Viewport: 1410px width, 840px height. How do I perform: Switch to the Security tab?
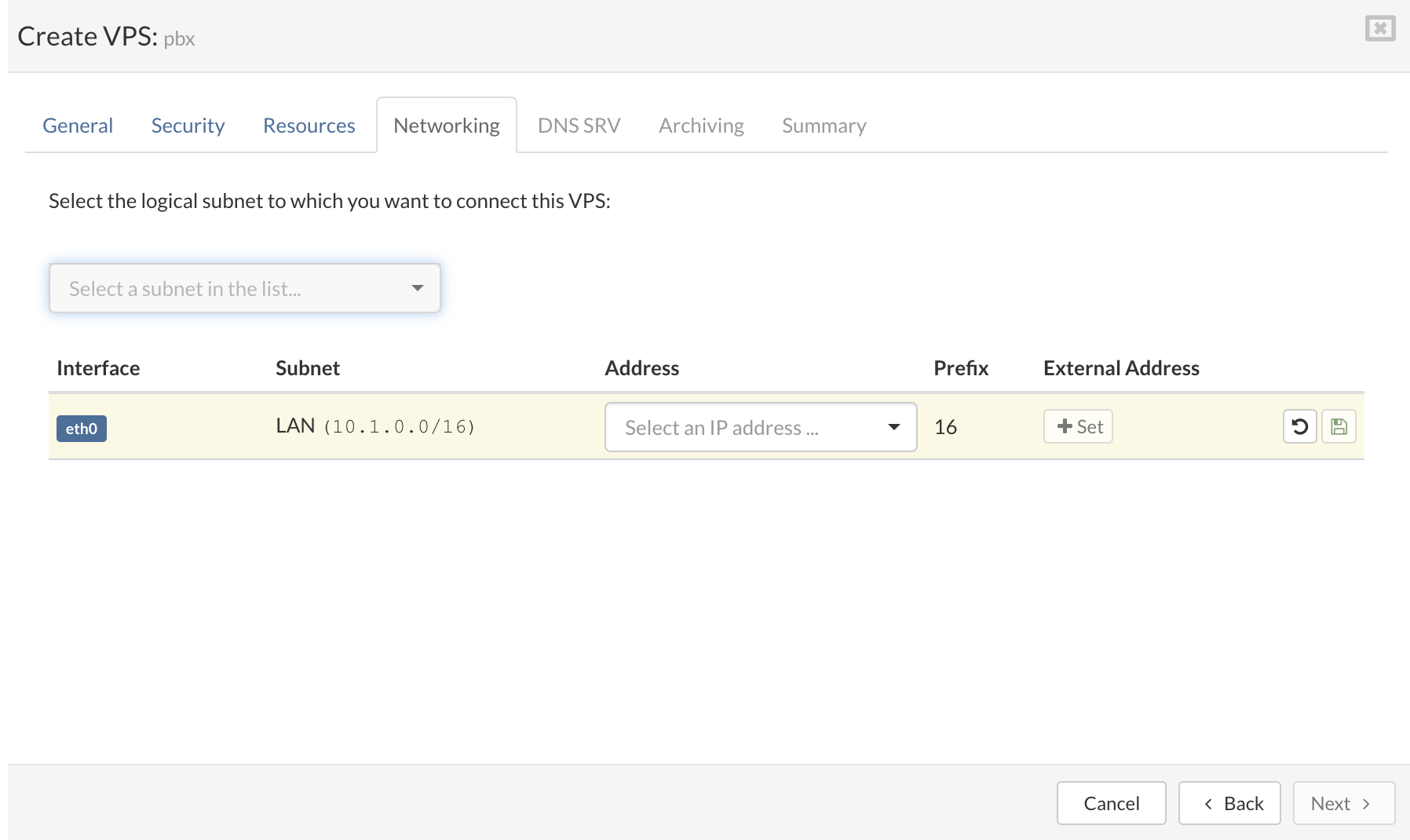point(188,125)
